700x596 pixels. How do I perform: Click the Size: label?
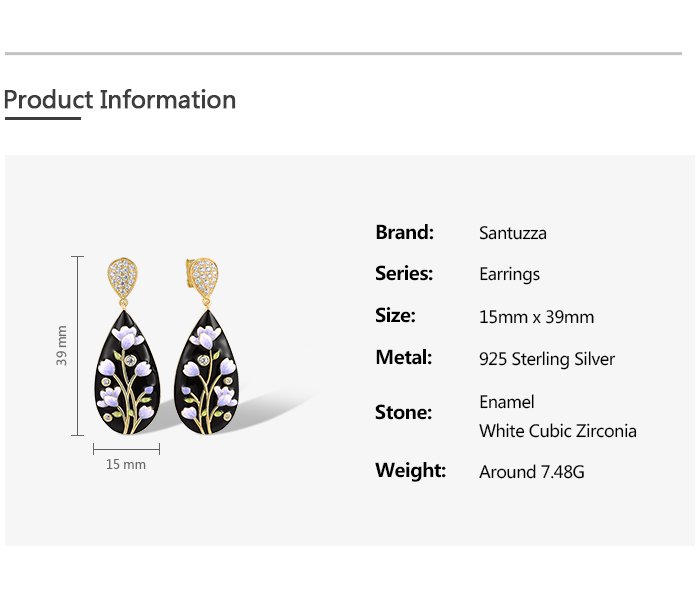[395, 316]
